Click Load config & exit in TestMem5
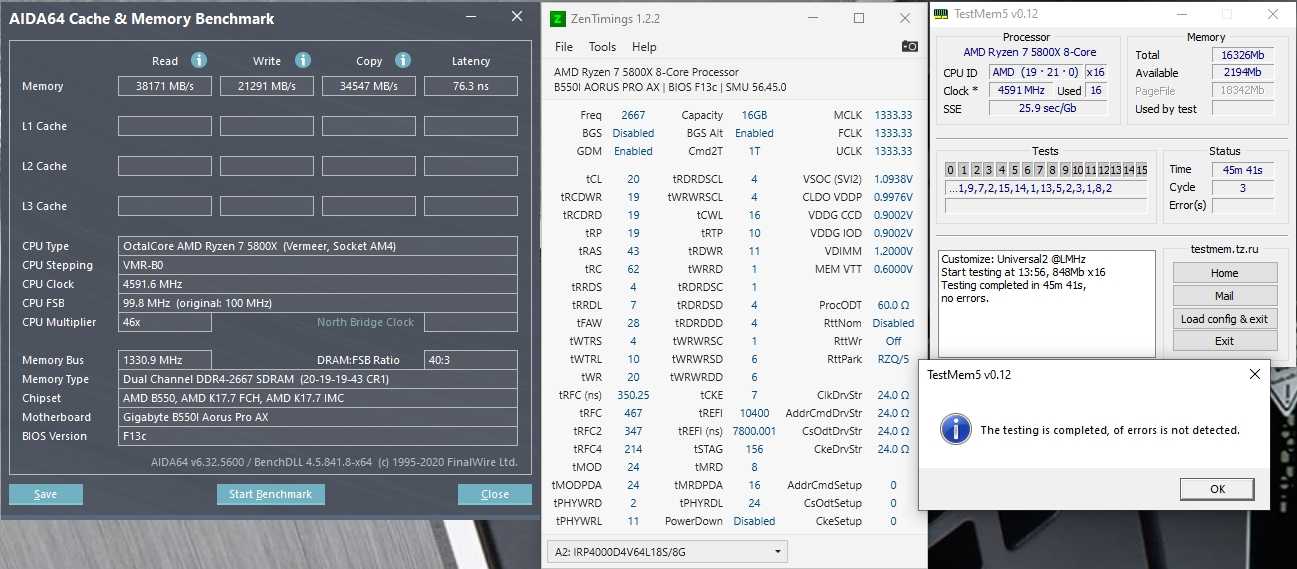 pyautogui.click(x=1224, y=319)
